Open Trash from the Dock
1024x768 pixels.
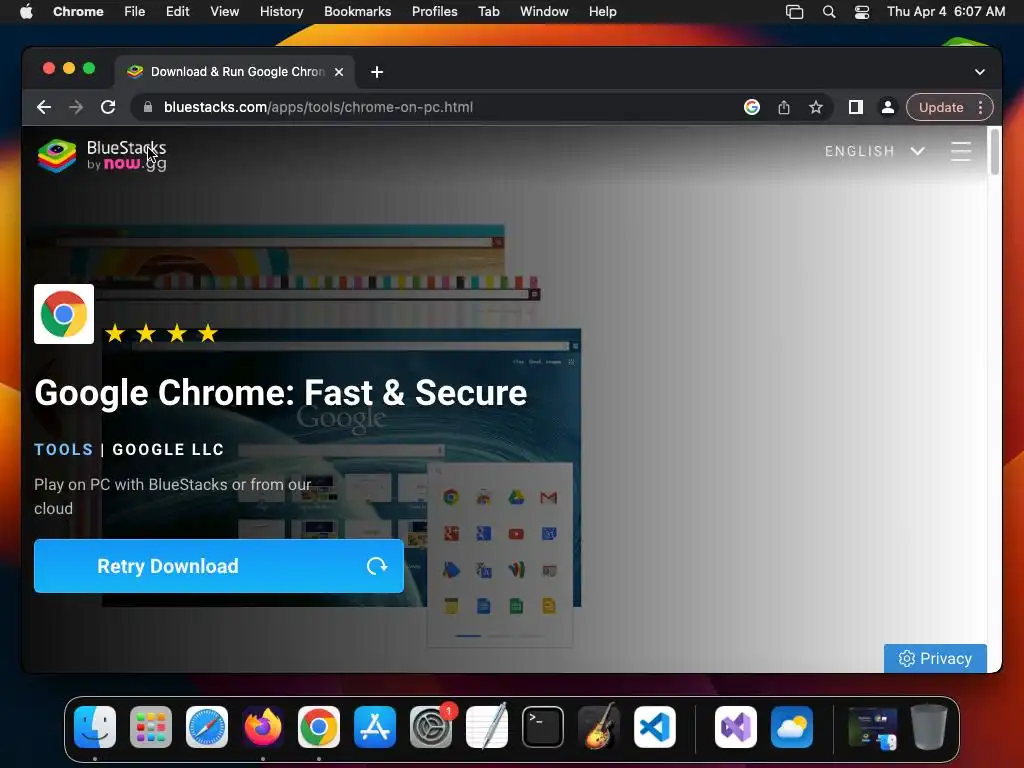(x=929, y=727)
